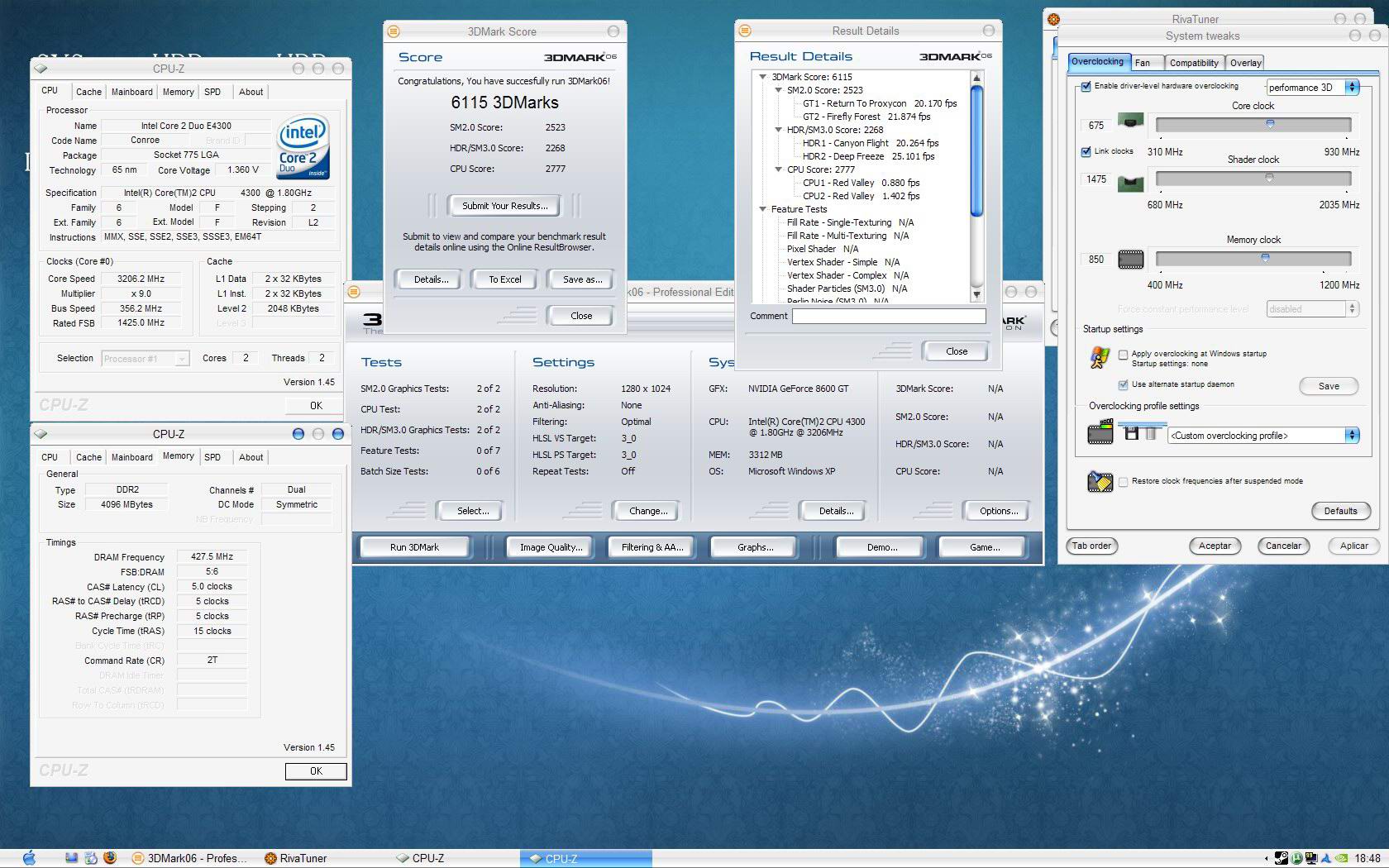Delete overclocking profile with trash icon
This screenshot has width=1389, height=868.
[x=1150, y=432]
